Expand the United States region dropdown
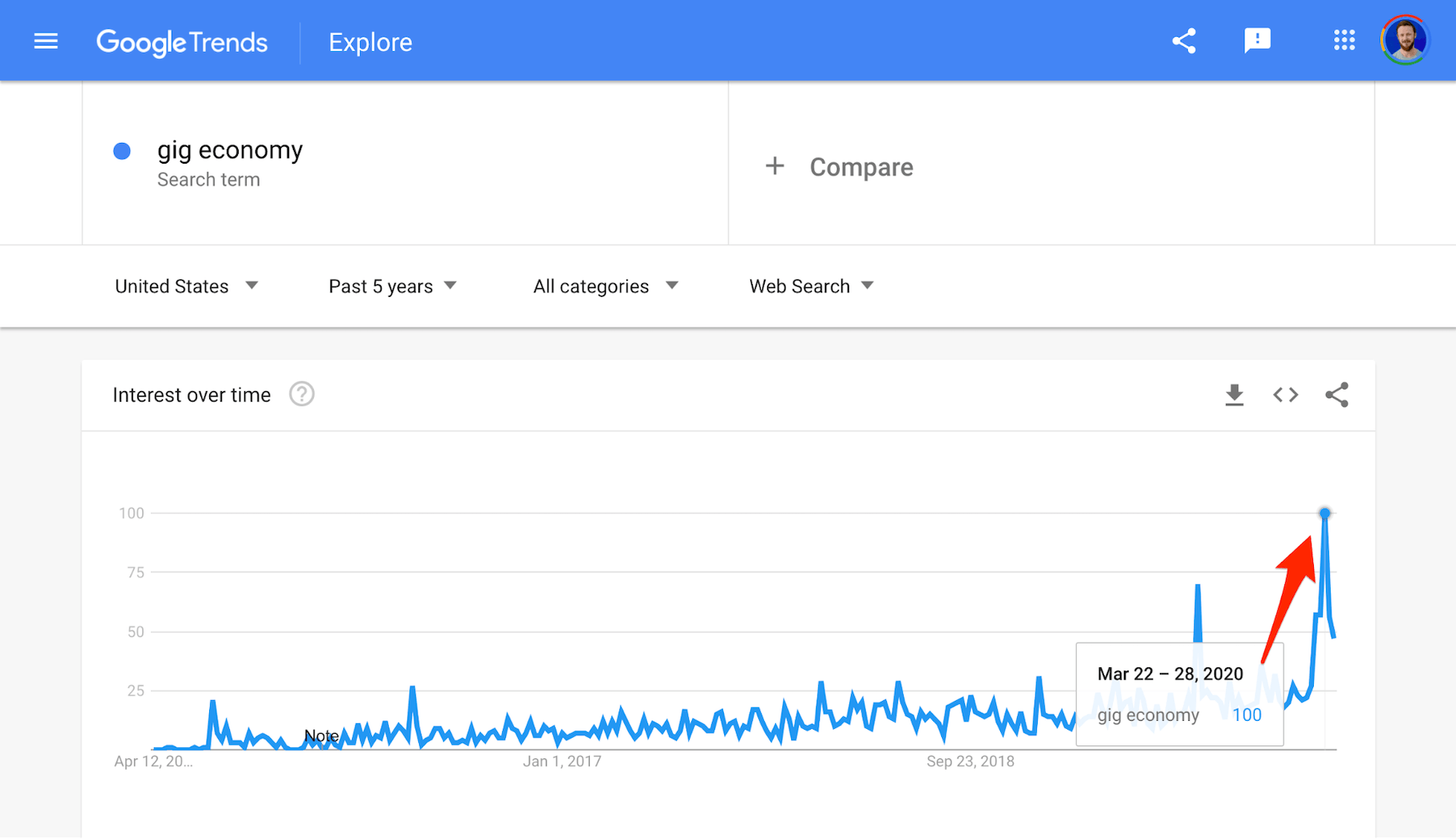This screenshot has width=1456, height=839. tap(187, 286)
